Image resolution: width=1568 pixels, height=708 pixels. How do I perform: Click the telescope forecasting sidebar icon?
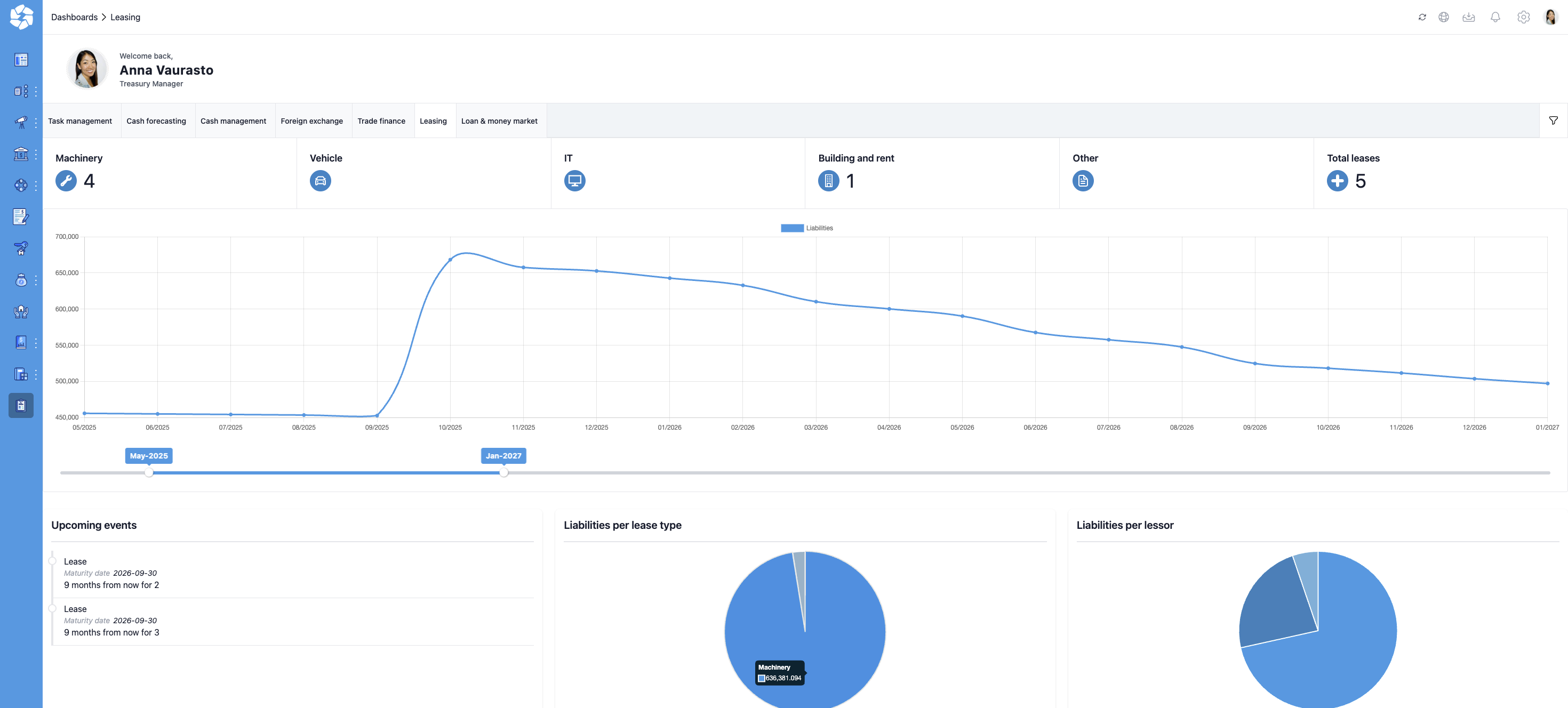tap(21, 122)
